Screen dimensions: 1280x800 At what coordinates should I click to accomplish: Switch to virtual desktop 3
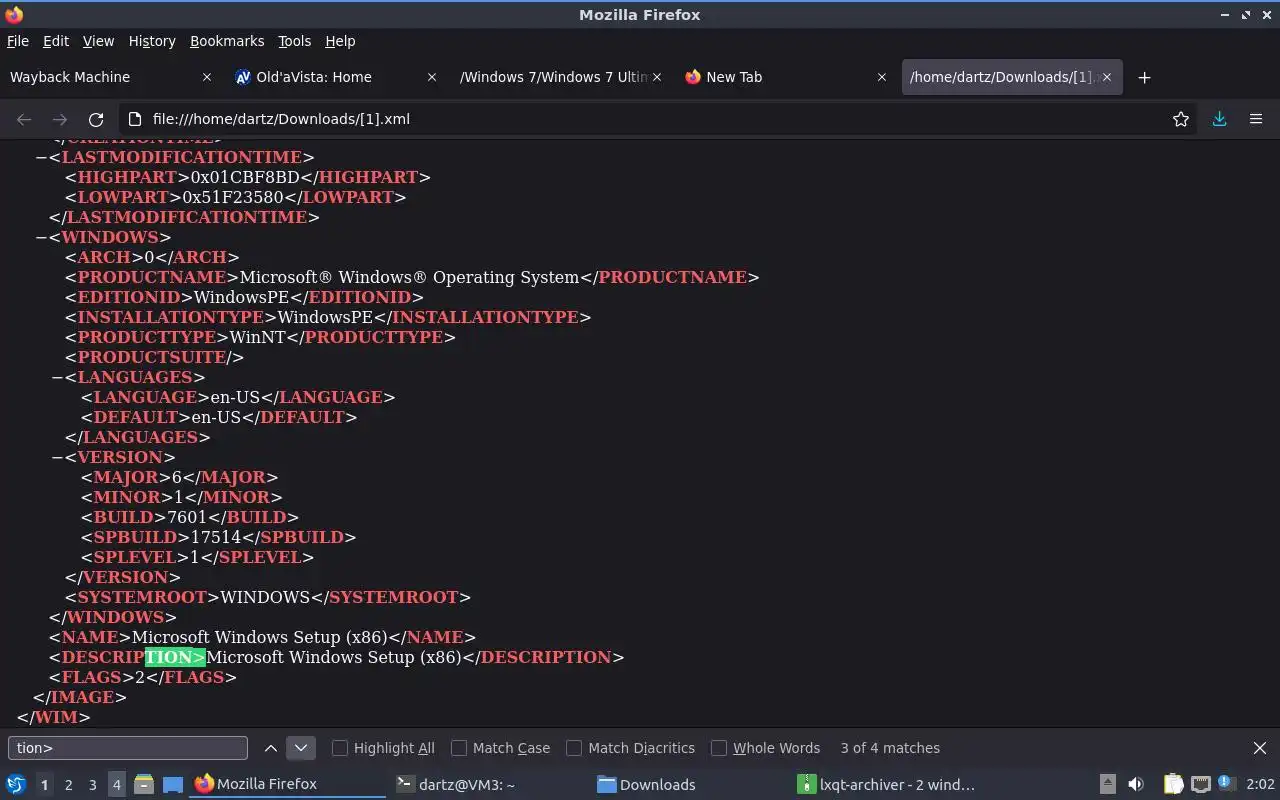92,785
